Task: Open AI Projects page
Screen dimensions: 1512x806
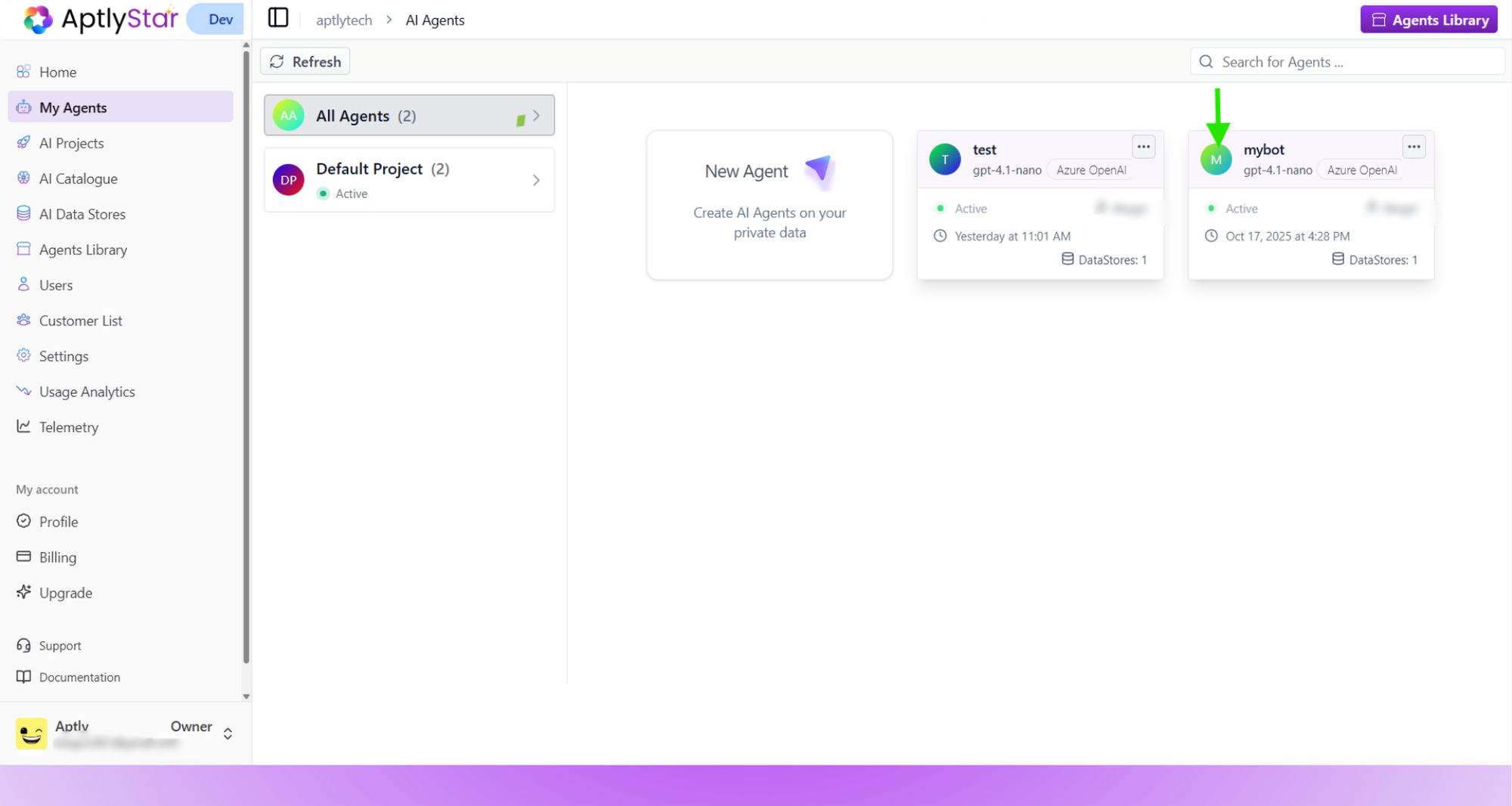Action: [x=121, y=143]
